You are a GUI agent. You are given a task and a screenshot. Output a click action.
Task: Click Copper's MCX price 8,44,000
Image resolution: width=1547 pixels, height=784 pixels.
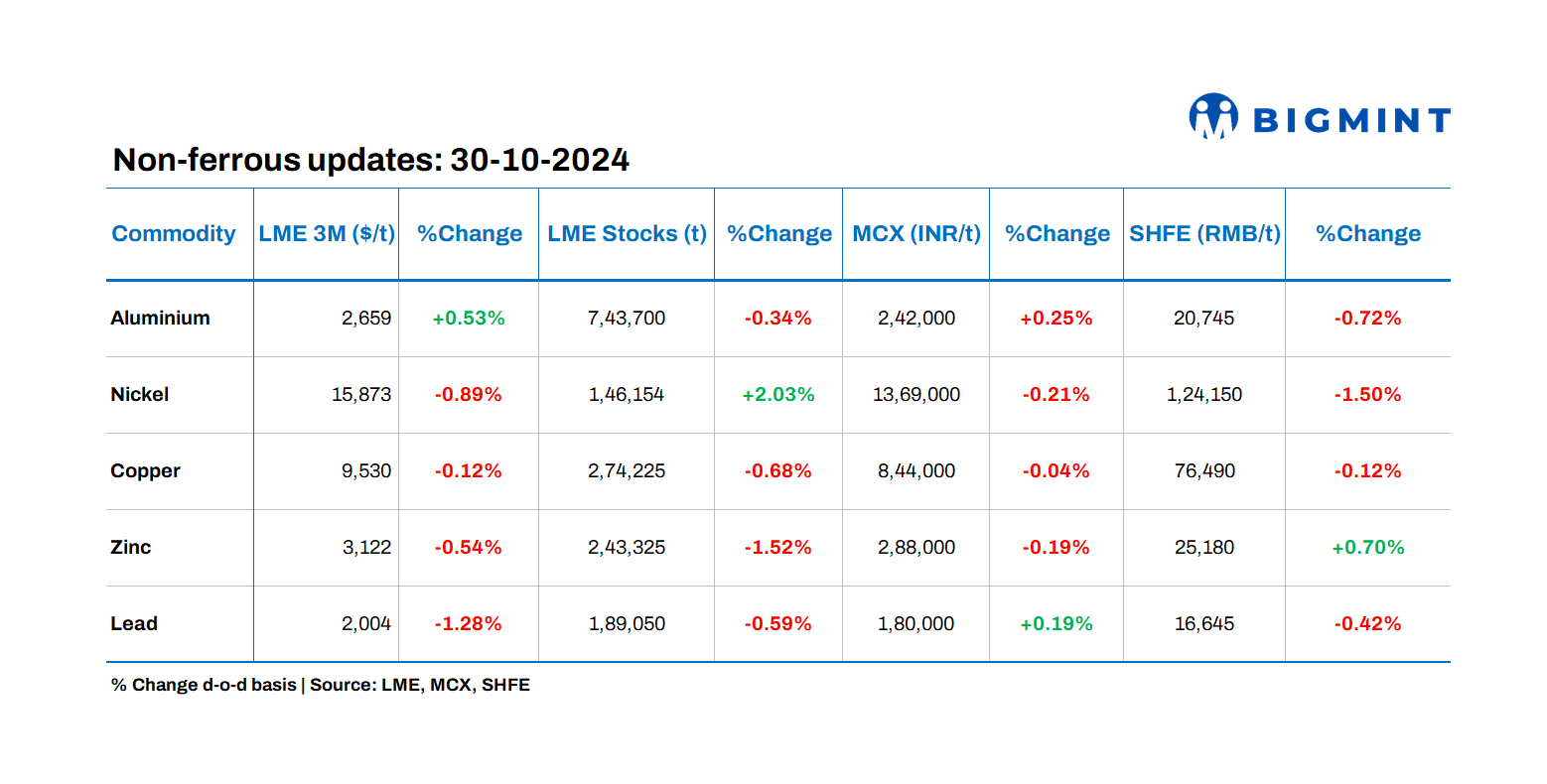tap(915, 471)
